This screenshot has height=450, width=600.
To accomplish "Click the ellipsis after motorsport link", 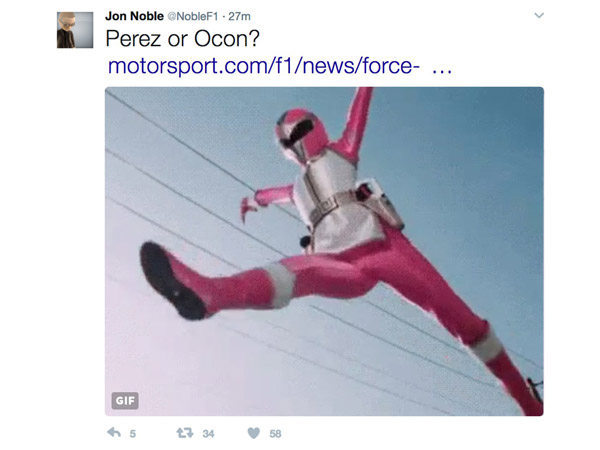I will click(x=442, y=70).
